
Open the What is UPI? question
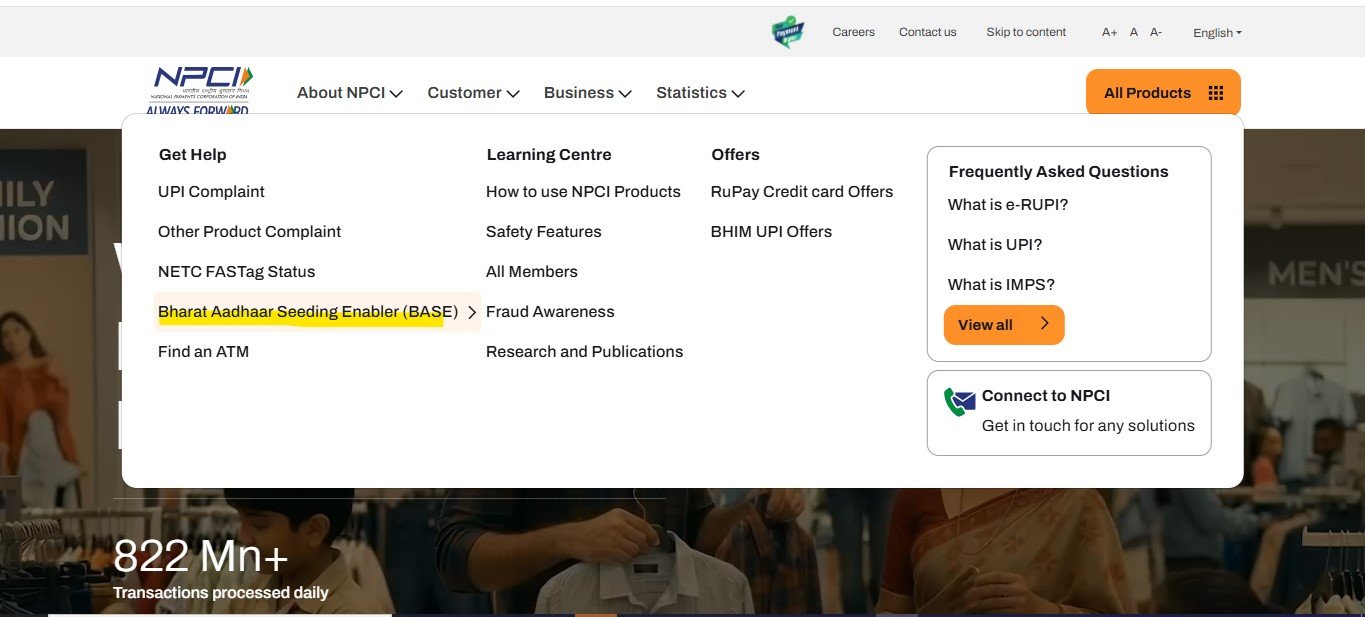[995, 245]
